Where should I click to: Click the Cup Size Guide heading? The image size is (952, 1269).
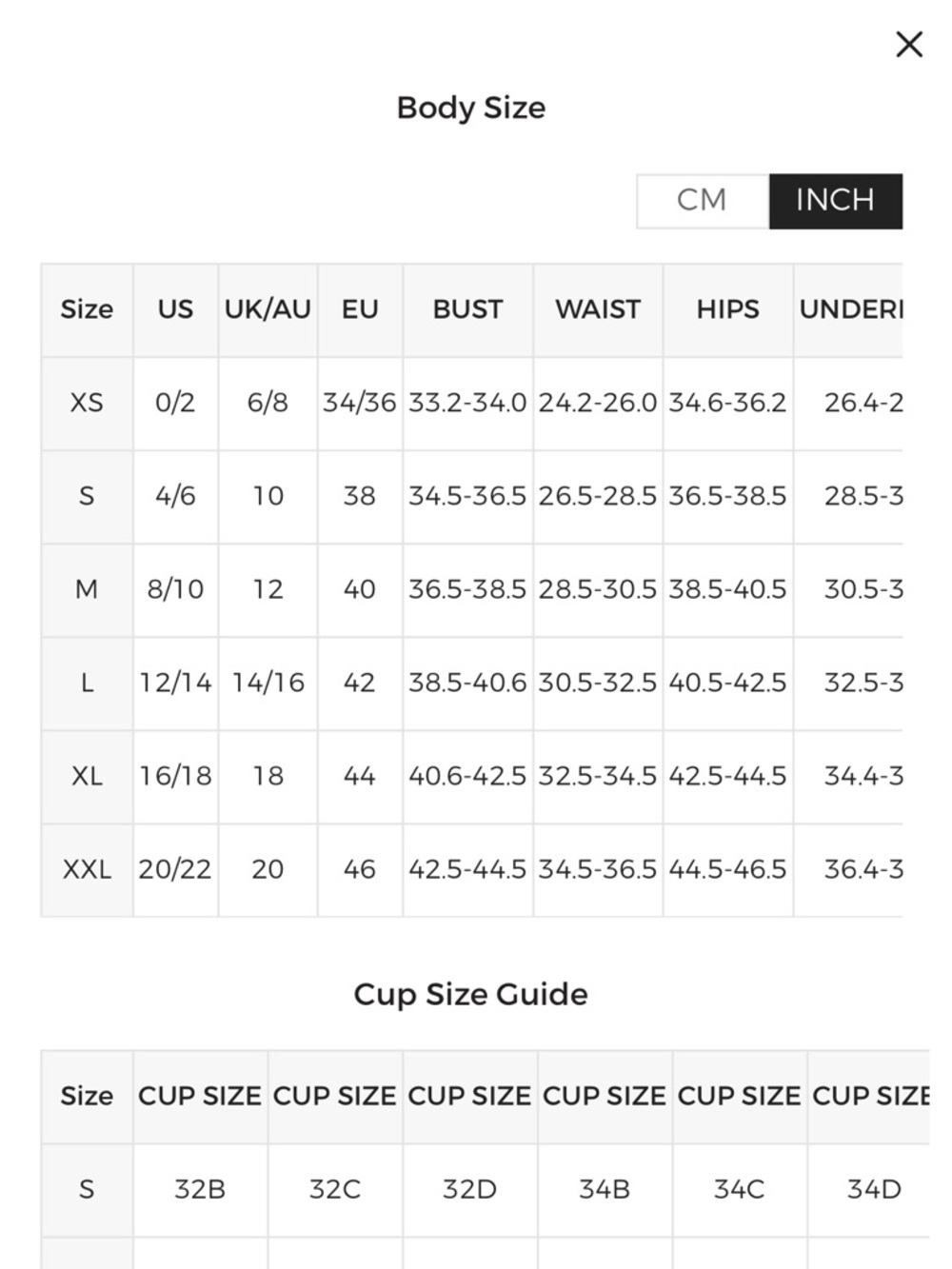point(471,994)
